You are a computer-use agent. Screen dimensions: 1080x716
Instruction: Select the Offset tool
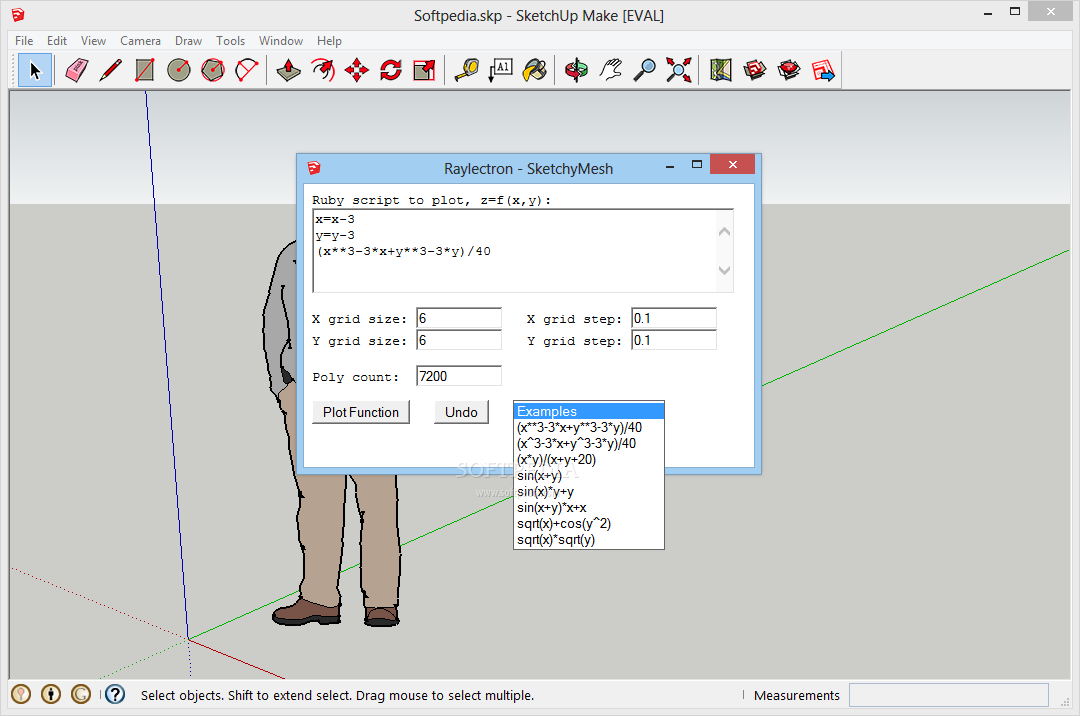point(322,70)
